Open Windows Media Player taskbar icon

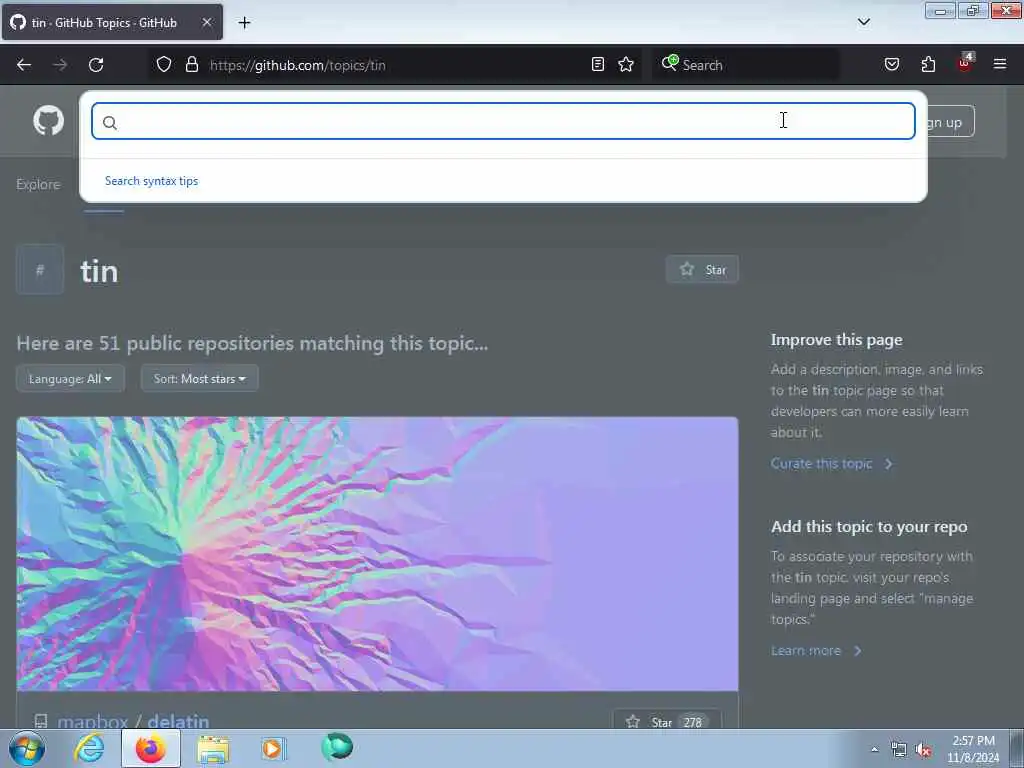pyautogui.click(x=274, y=748)
